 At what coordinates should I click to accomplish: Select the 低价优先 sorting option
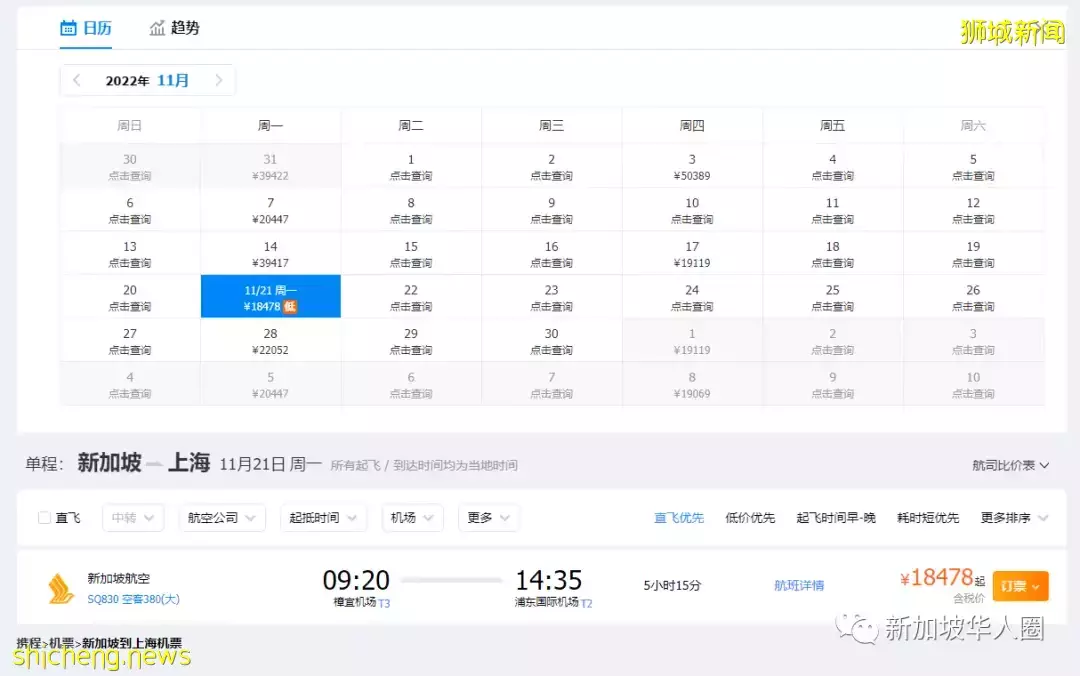click(751, 517)
